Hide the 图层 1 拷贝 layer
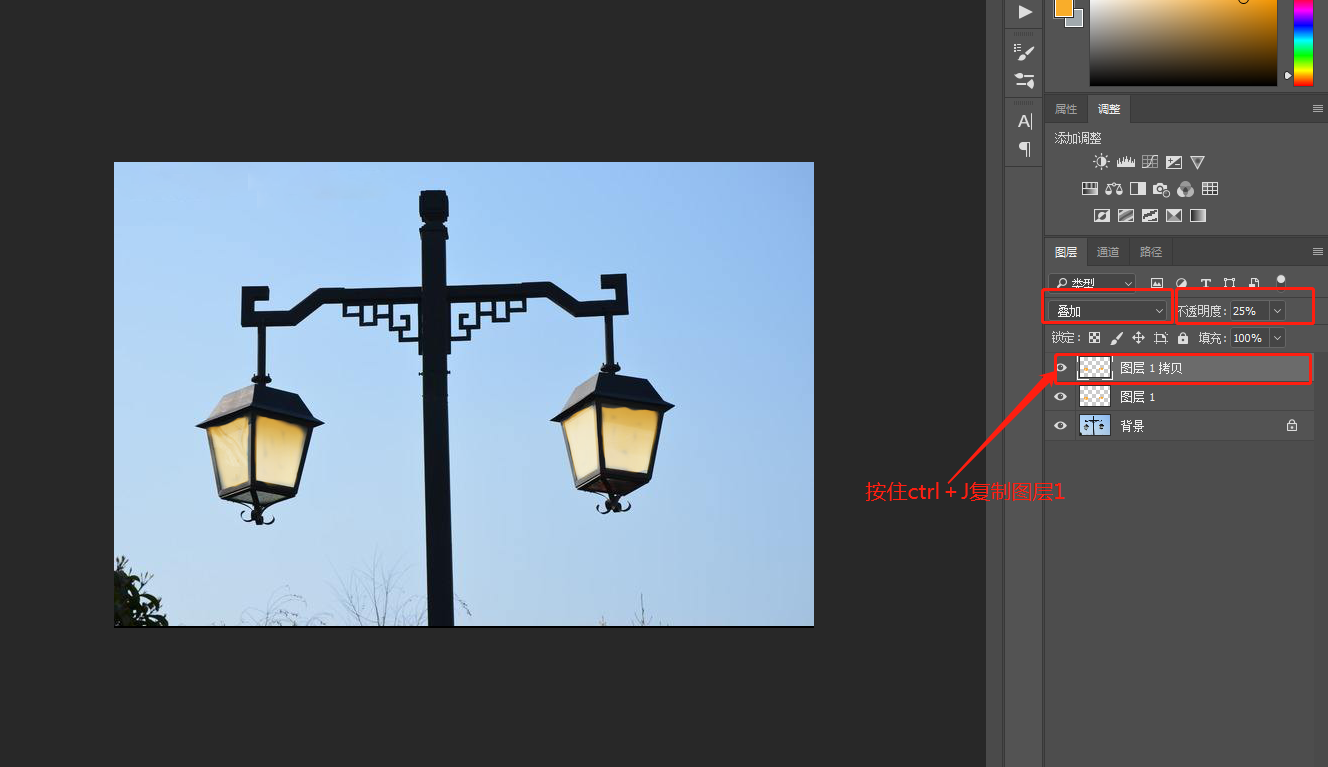Screen dimensions: 1328x767 (1061, 368)
